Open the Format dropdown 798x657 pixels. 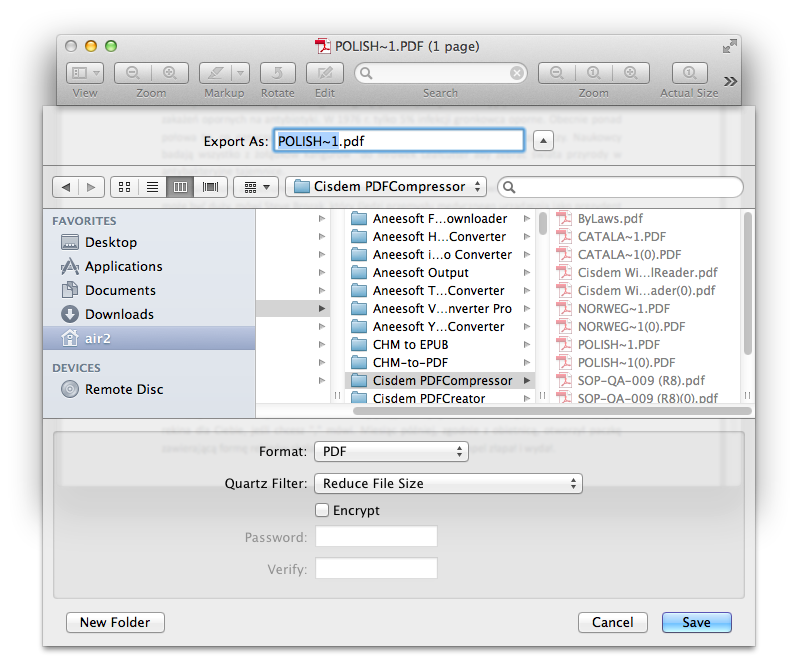(x=390, y=452)
